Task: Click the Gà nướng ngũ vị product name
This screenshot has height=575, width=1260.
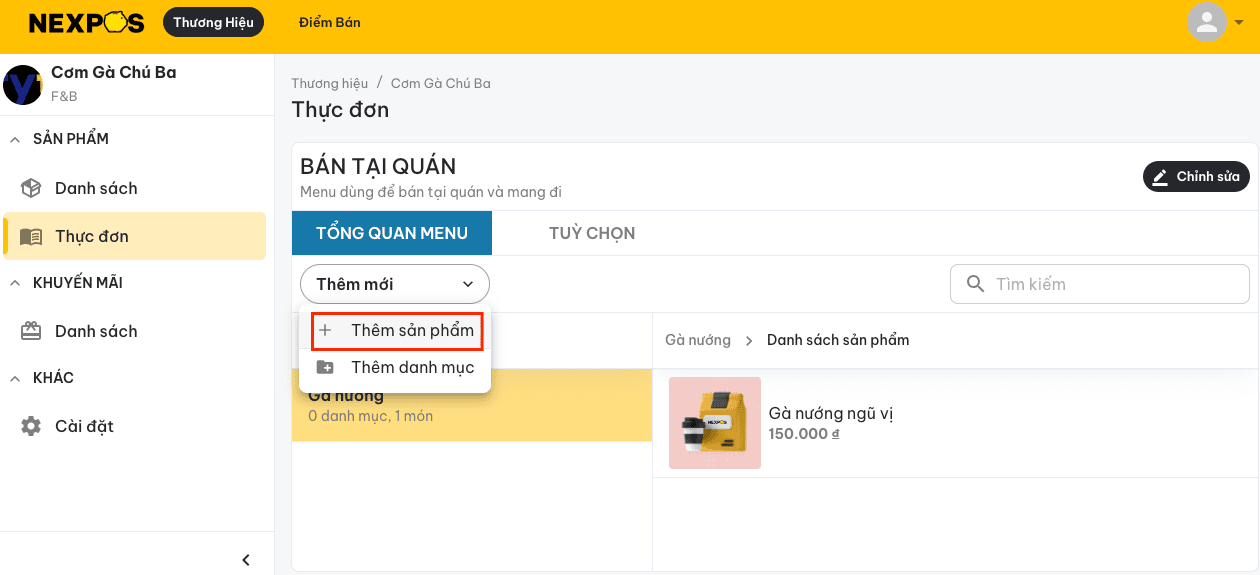Action: coord(830,413)
